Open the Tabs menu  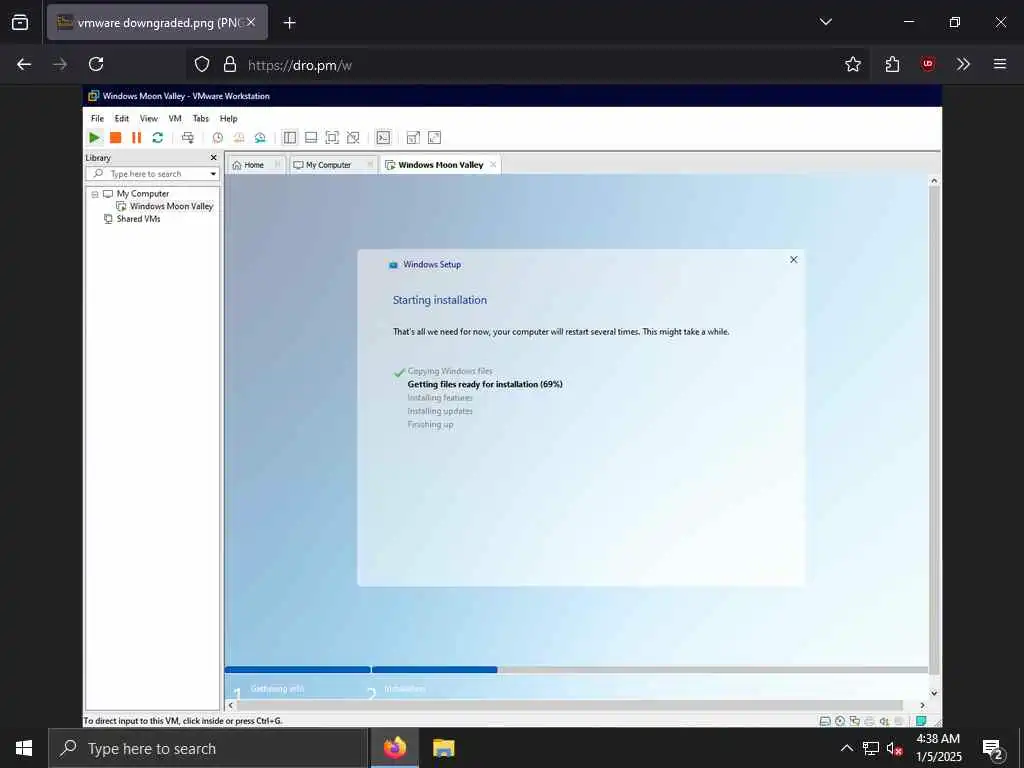[200, 118]
